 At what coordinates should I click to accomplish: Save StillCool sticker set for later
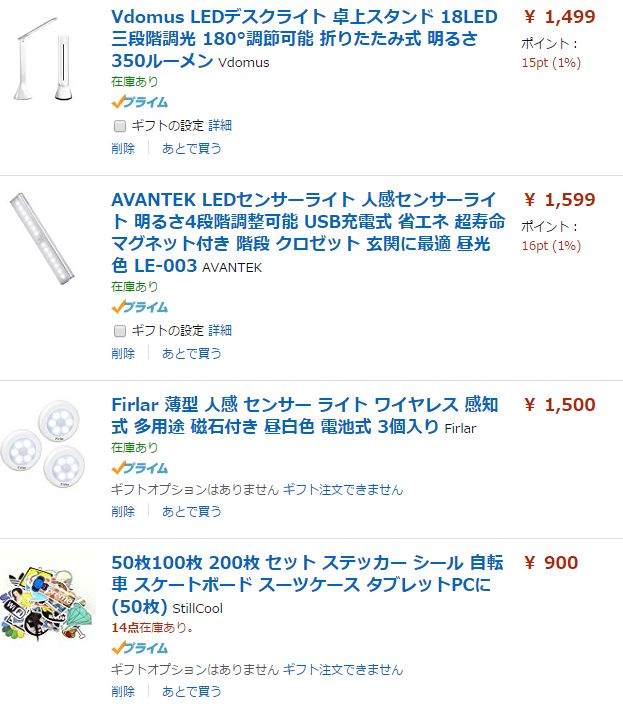tap(192, 691)
